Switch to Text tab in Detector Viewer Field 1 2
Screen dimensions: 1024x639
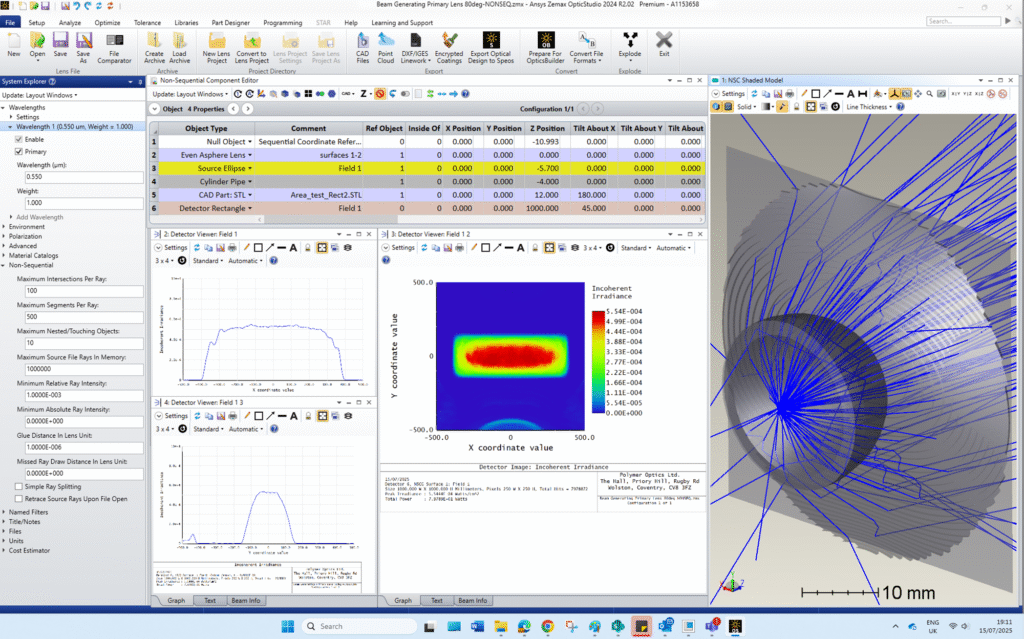pyautogui.click(x=436, y=600)
